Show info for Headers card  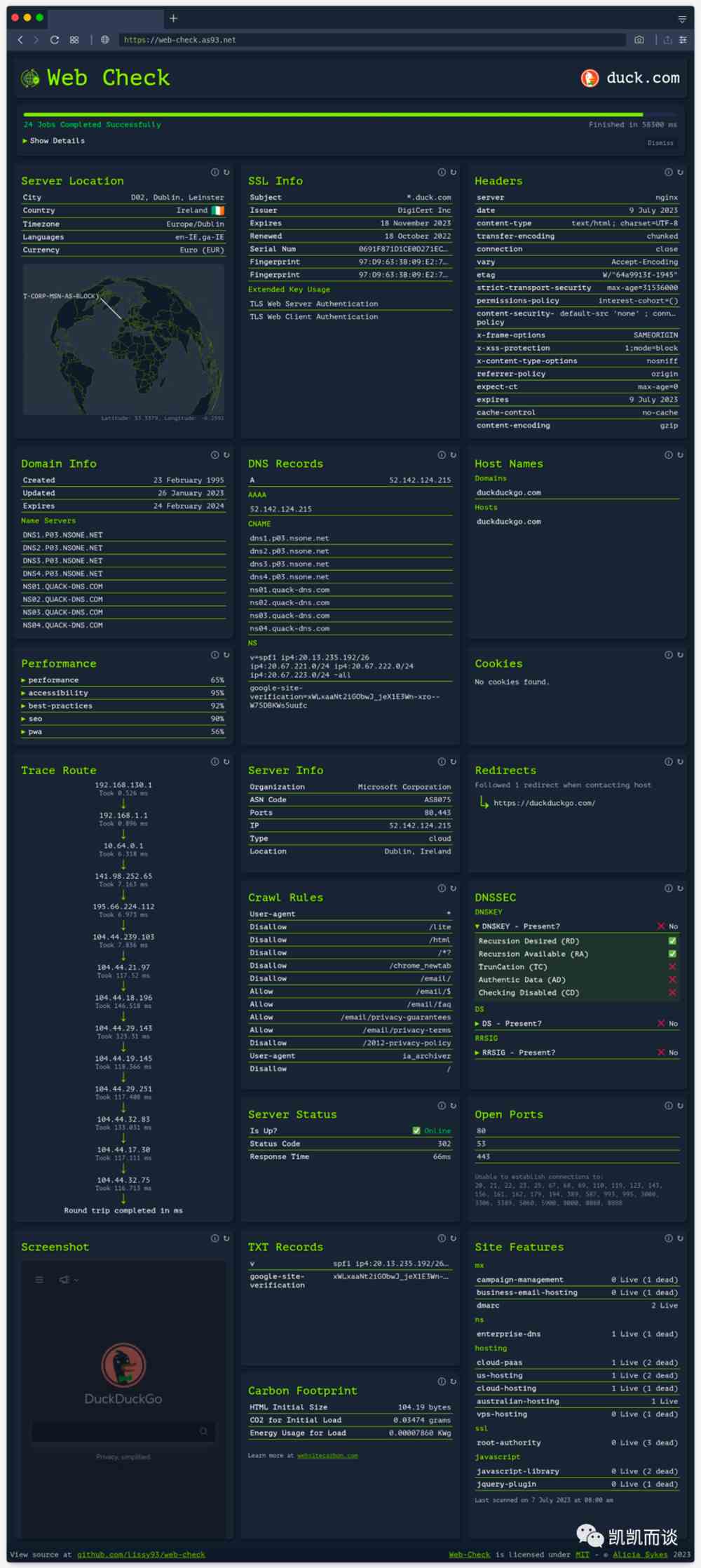click(x=669, y=172)
